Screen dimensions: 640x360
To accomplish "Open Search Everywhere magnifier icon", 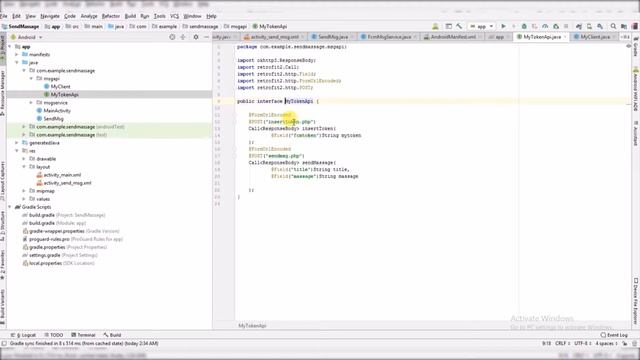I will tap(613, 26).
